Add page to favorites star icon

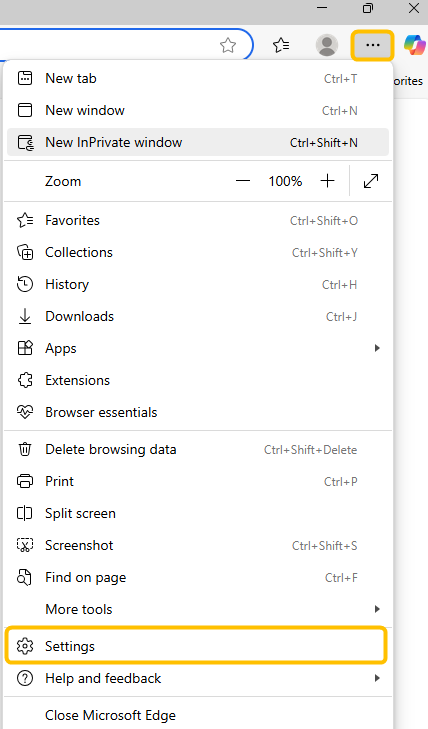tap(228, 45)
